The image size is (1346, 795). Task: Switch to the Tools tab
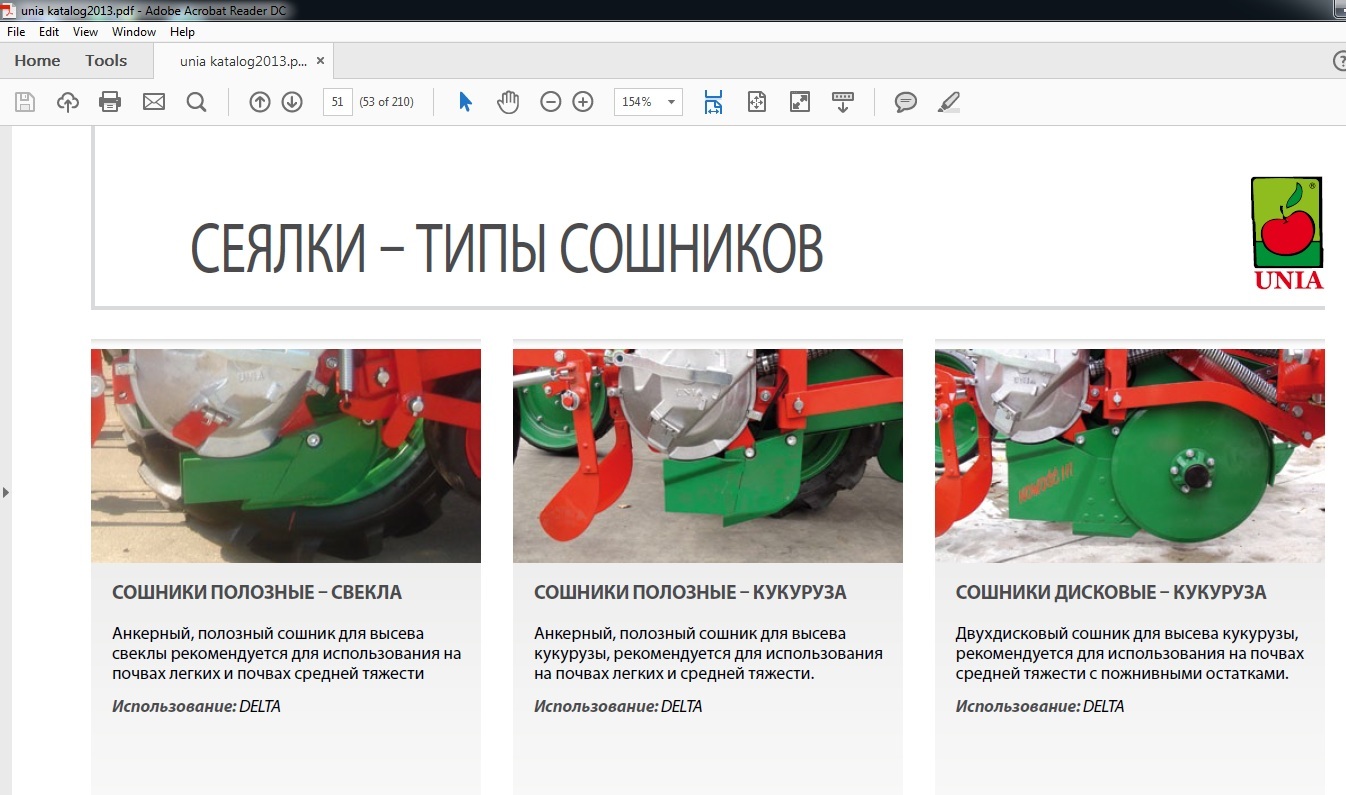106,61
